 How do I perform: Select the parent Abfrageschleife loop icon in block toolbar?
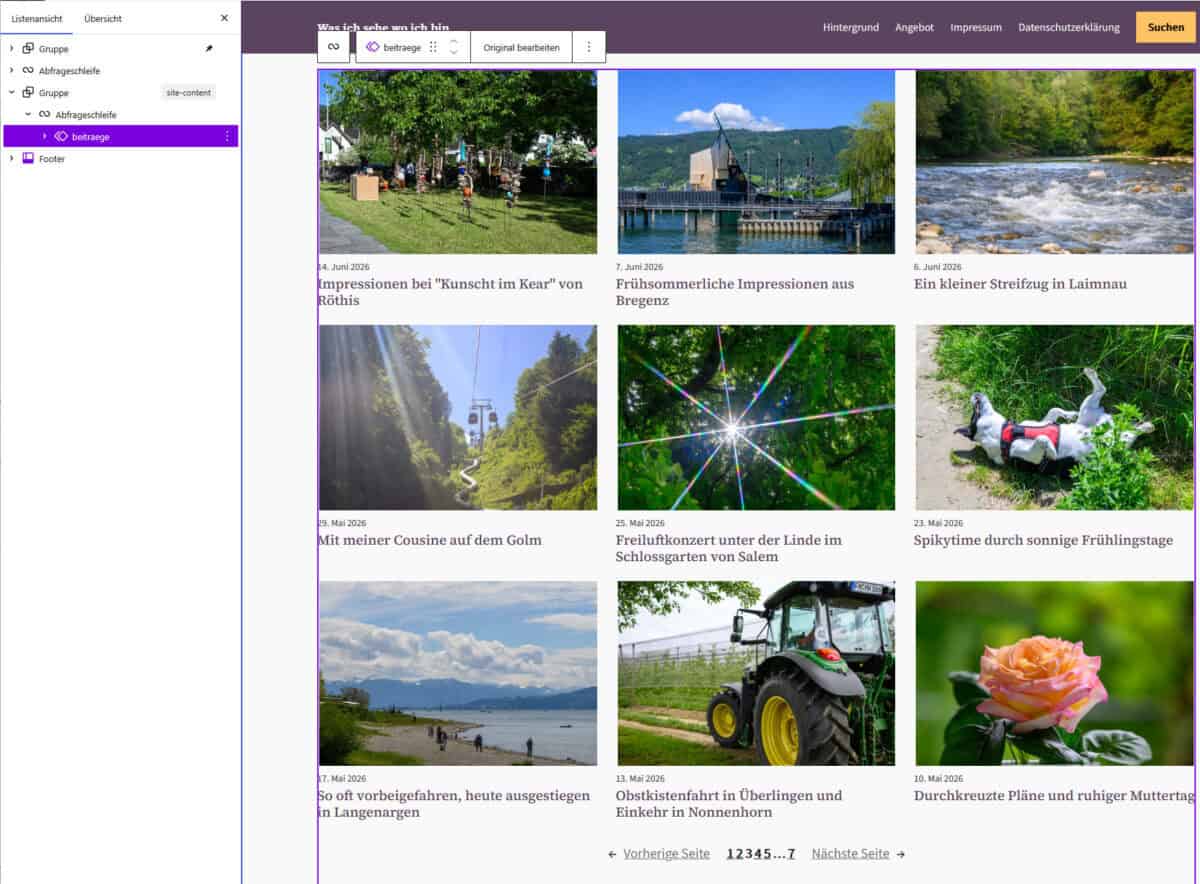tap(333, 47)
